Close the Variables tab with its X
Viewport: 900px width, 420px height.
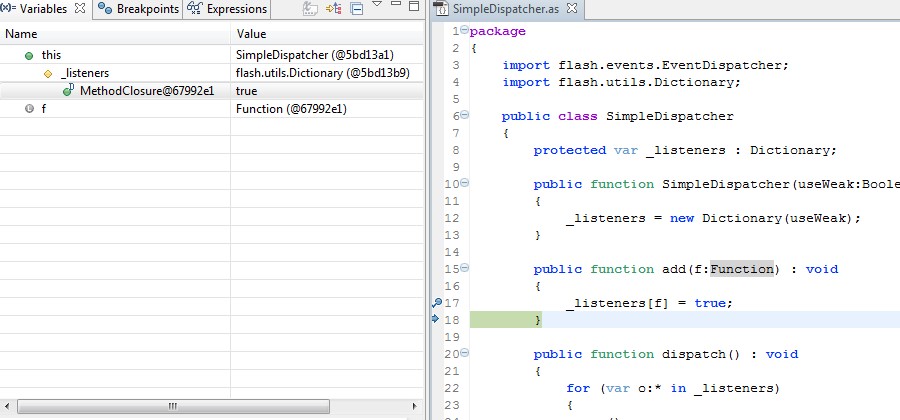click(80, 9)
